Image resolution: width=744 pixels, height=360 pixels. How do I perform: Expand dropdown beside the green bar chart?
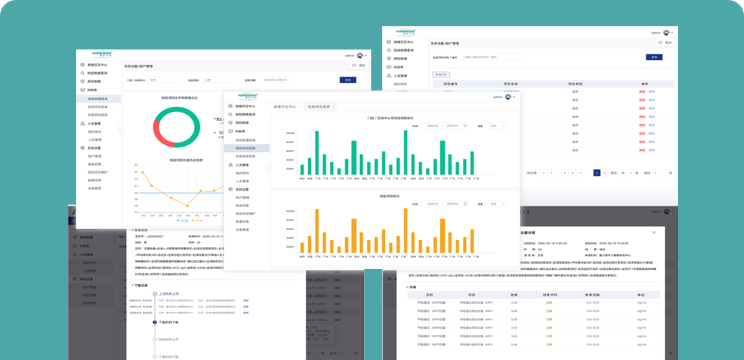(498, 126)
